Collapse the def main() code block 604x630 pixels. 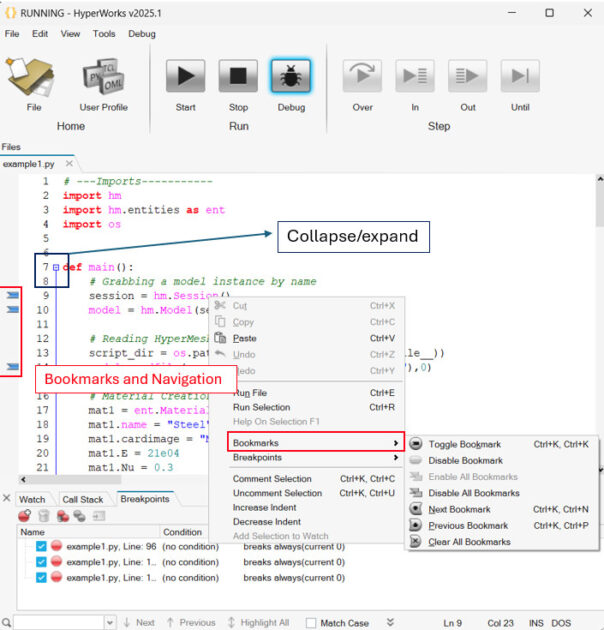55,267
